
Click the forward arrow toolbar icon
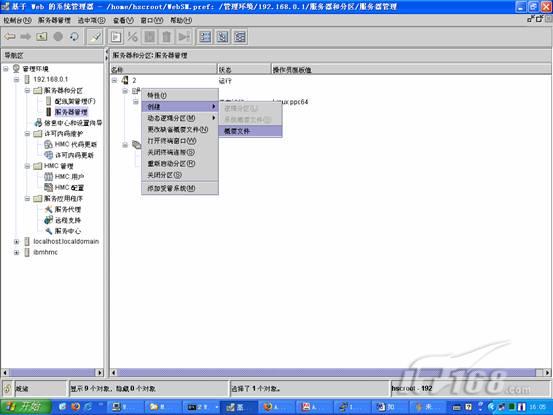click(25, 36)
